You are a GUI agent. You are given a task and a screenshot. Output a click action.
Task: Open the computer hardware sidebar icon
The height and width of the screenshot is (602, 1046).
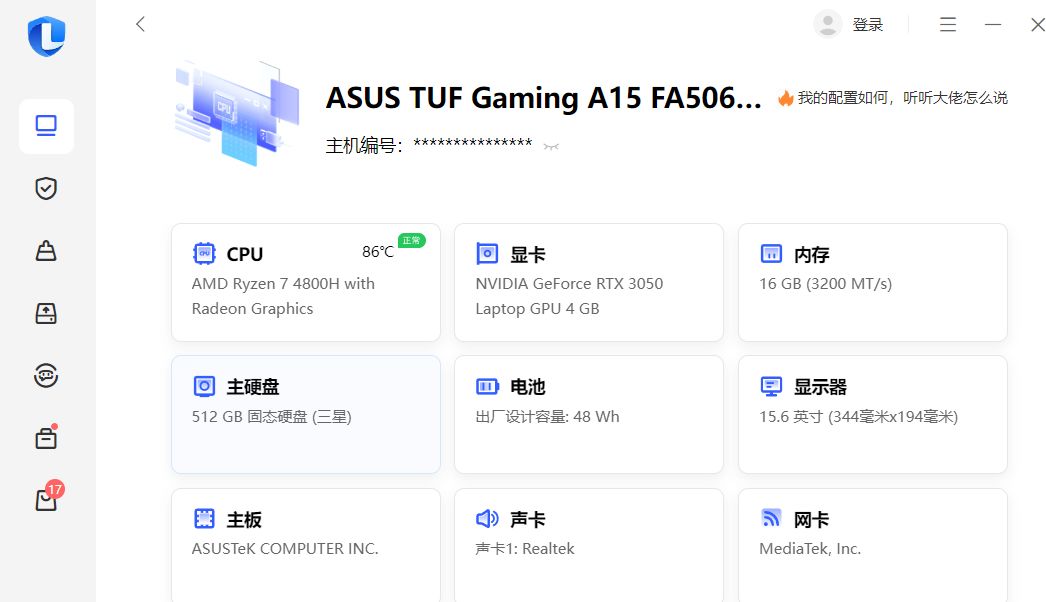(x=46, y=126)
